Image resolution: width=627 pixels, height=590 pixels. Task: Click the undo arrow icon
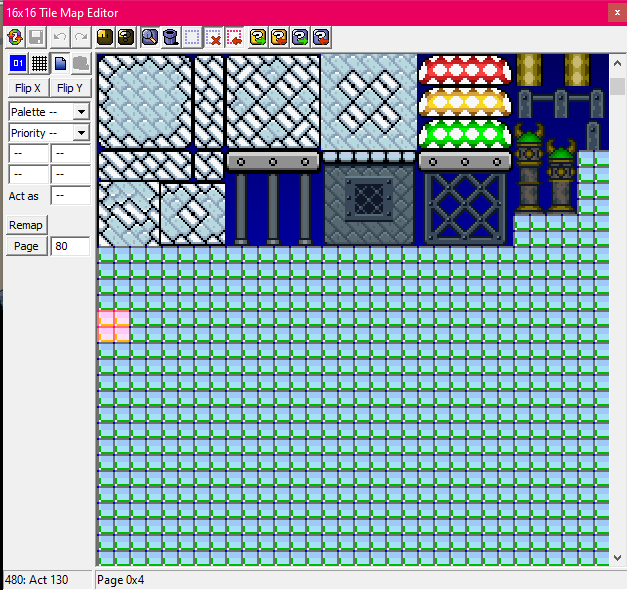coord(60,38)
